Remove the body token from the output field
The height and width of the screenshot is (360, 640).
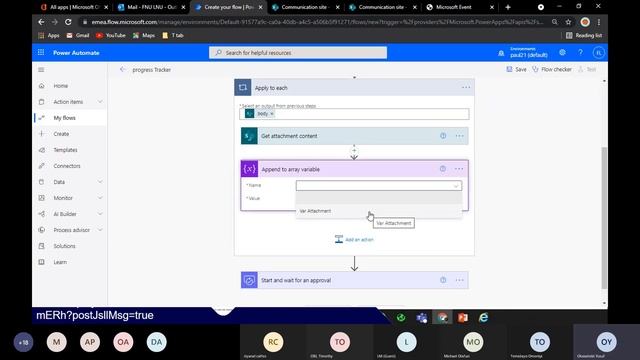coord(272,114)
